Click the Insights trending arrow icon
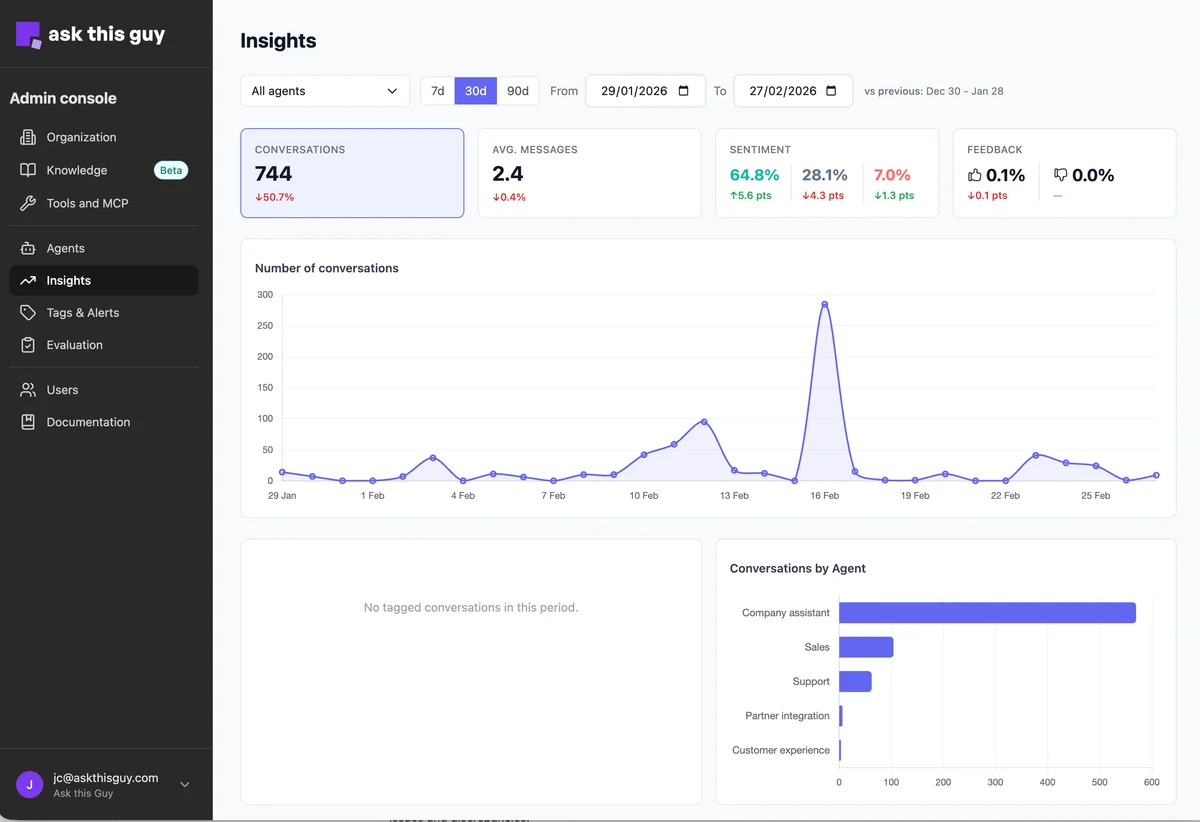Viewport: 1200px width, 822px height. tap(28, 281)
